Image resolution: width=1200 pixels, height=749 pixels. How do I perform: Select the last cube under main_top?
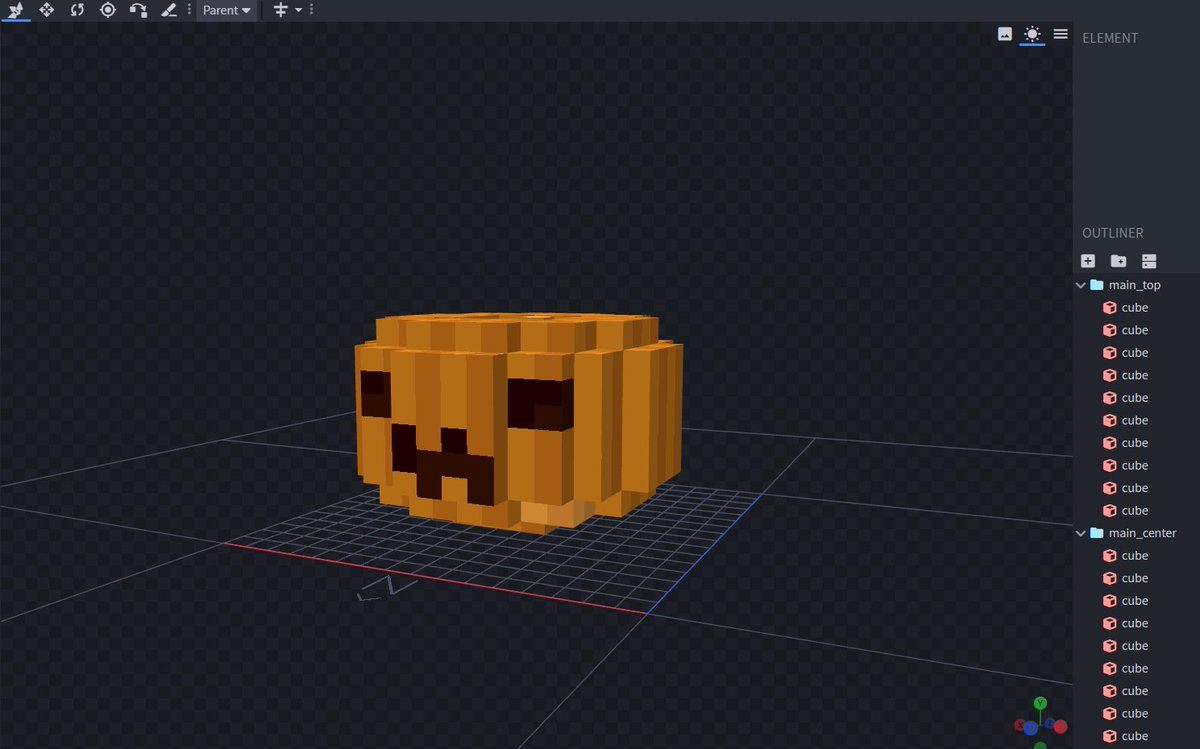[1137, 511]
